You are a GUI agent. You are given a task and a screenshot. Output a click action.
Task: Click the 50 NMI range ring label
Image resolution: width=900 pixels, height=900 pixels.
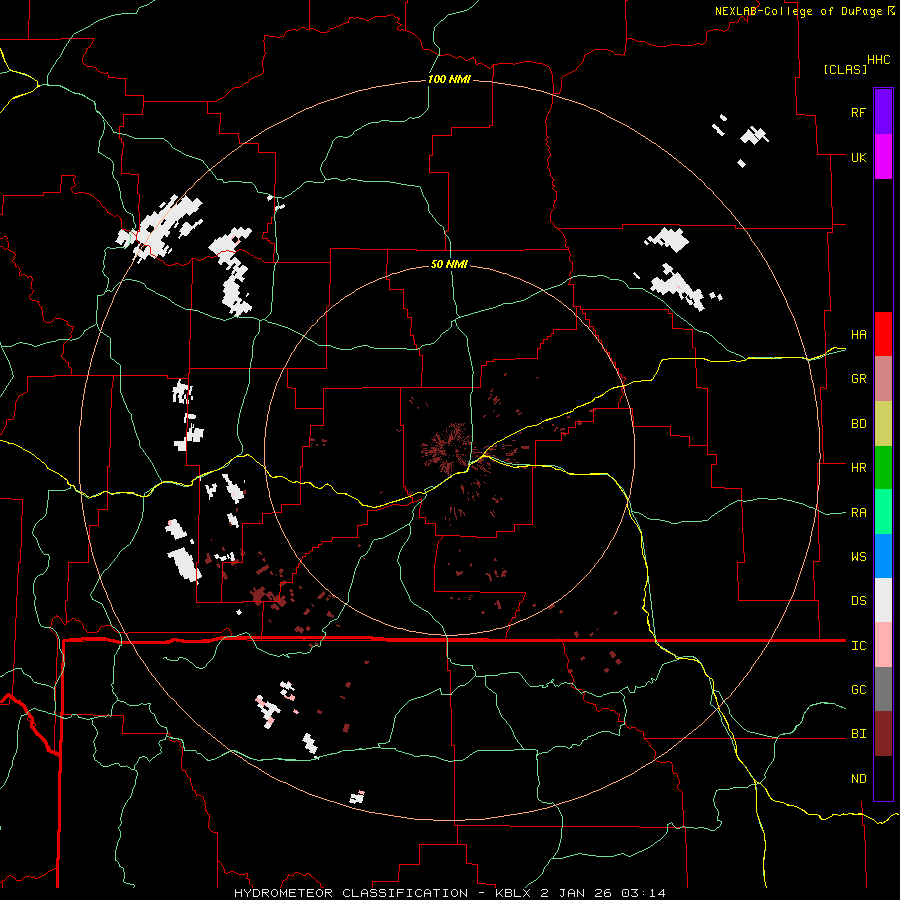coord(449,265)
